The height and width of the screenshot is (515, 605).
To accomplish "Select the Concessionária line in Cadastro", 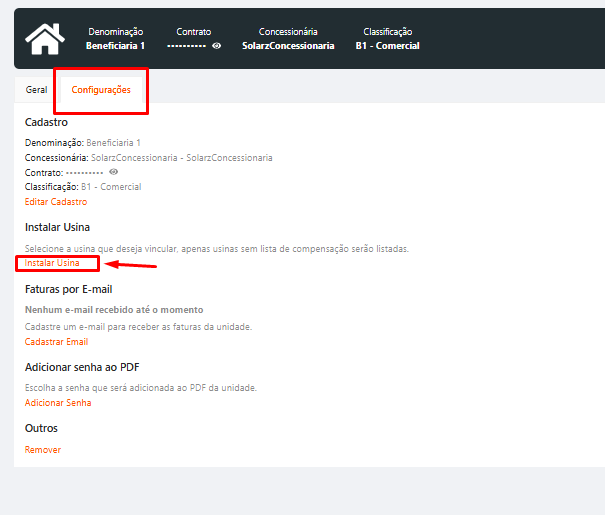I will 148,158.
